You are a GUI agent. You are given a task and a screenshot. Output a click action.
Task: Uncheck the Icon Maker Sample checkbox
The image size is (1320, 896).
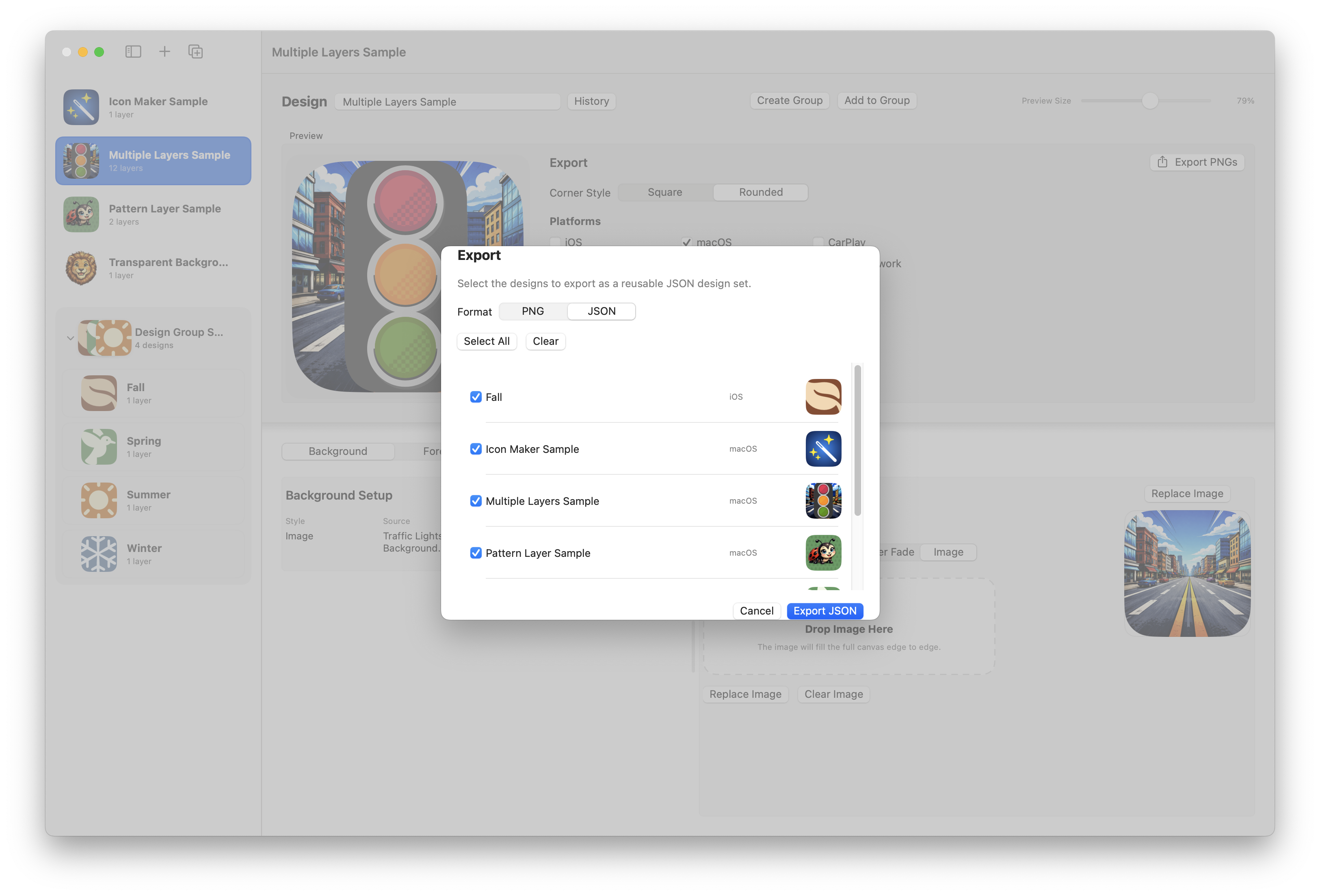(x=476, y=449)
